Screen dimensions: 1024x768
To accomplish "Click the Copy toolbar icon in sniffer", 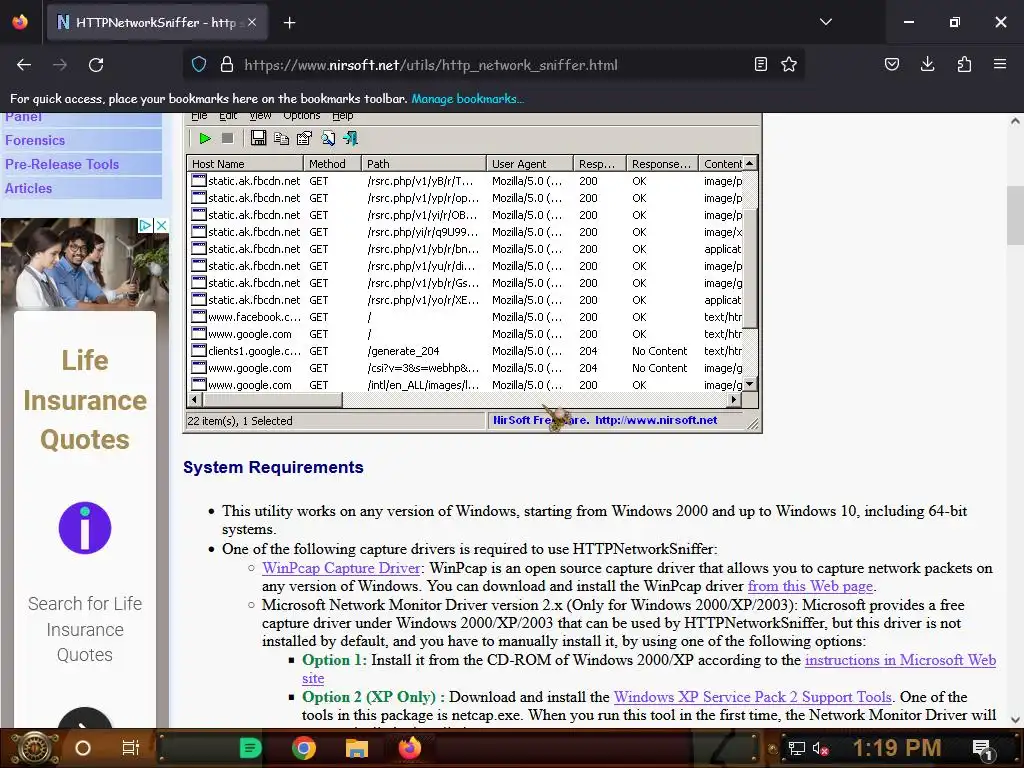I will click(x=281, y=138).
